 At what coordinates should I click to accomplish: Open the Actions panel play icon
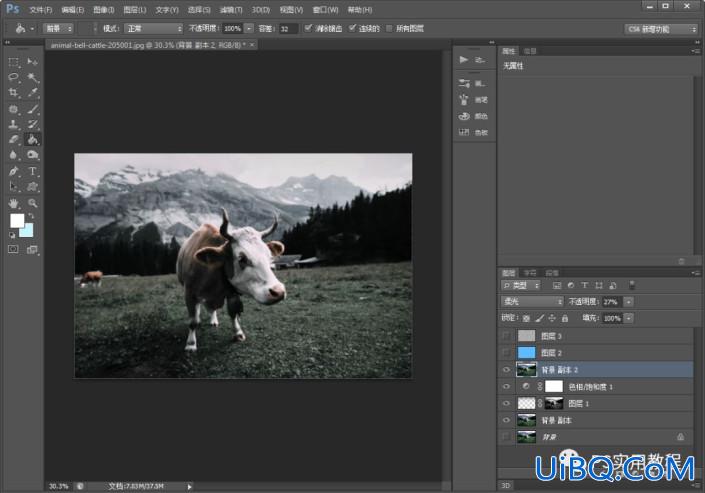click(464, 59)
